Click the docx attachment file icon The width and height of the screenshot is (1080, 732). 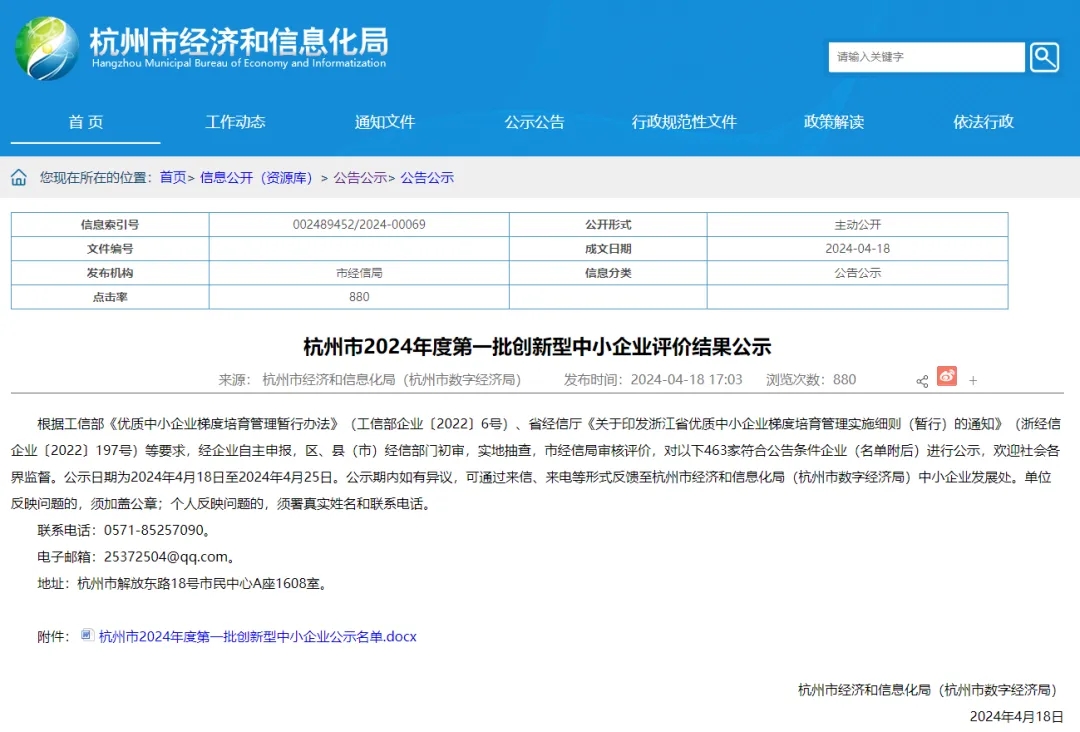87,635
